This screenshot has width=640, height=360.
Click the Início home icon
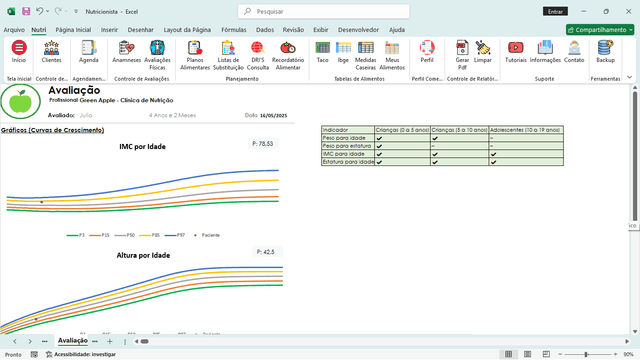[19, 52]
